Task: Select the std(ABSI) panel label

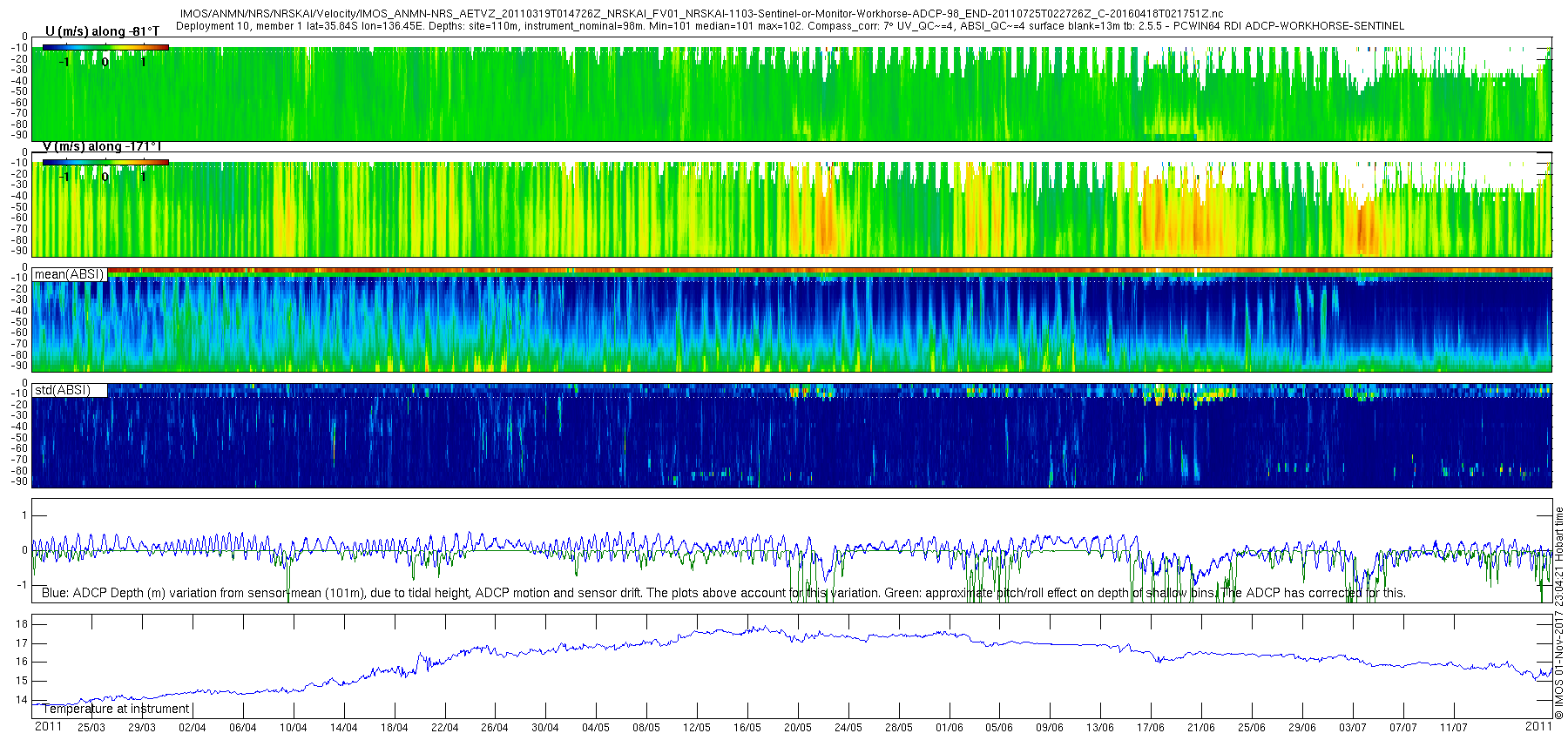Action: 63,390
